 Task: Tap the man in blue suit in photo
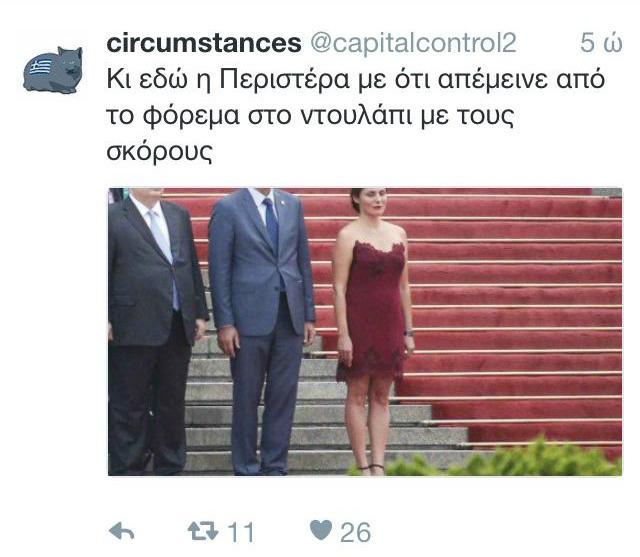click(262, 331)
